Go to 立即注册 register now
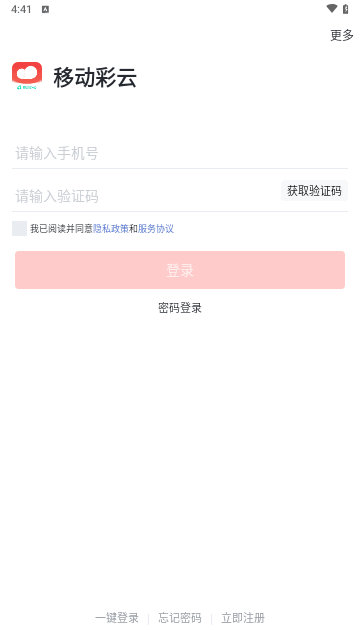Viewport: 360px width, 640px height. tap(243, 618)
